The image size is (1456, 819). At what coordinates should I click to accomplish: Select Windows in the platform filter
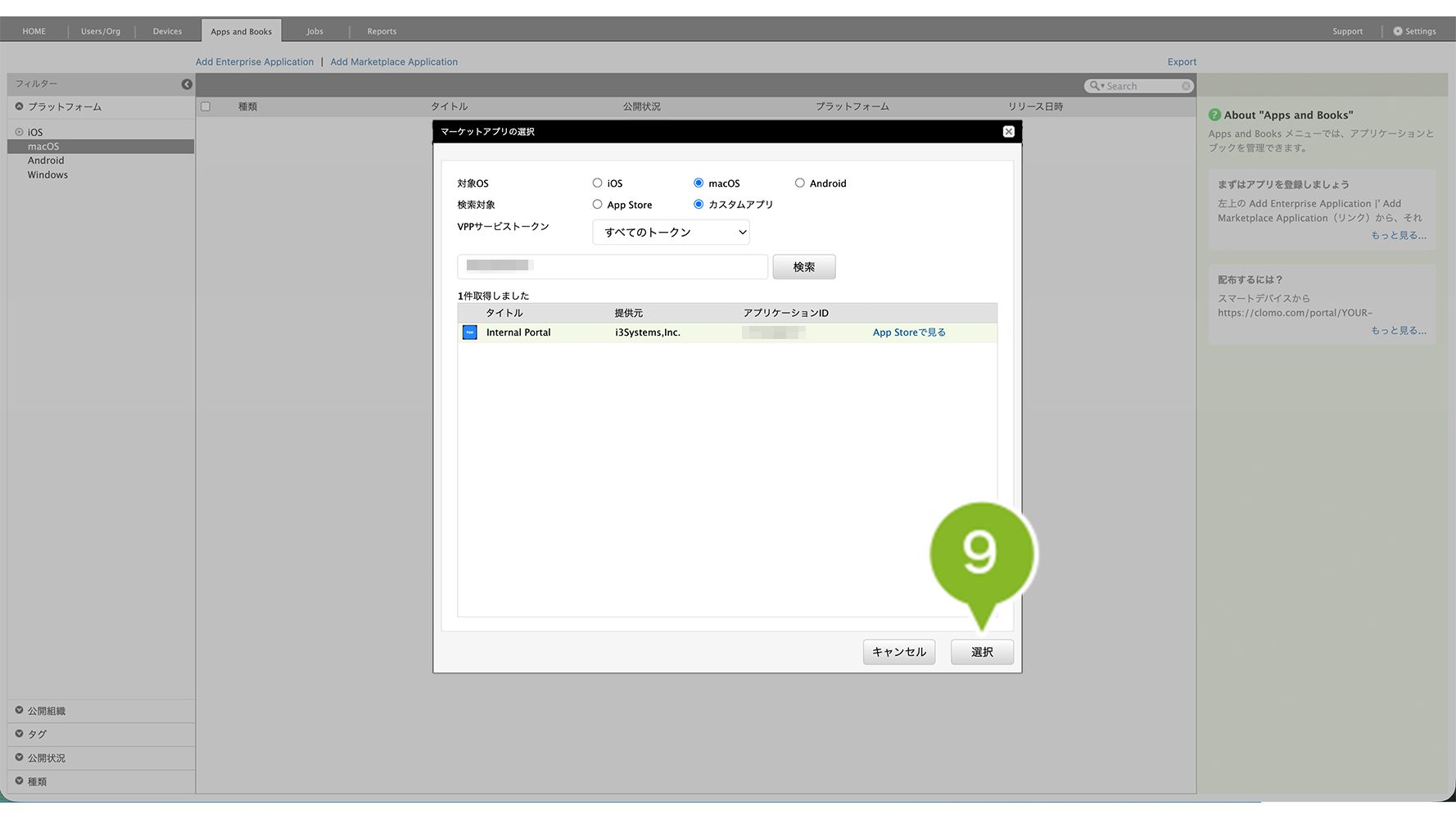[47, 175]
